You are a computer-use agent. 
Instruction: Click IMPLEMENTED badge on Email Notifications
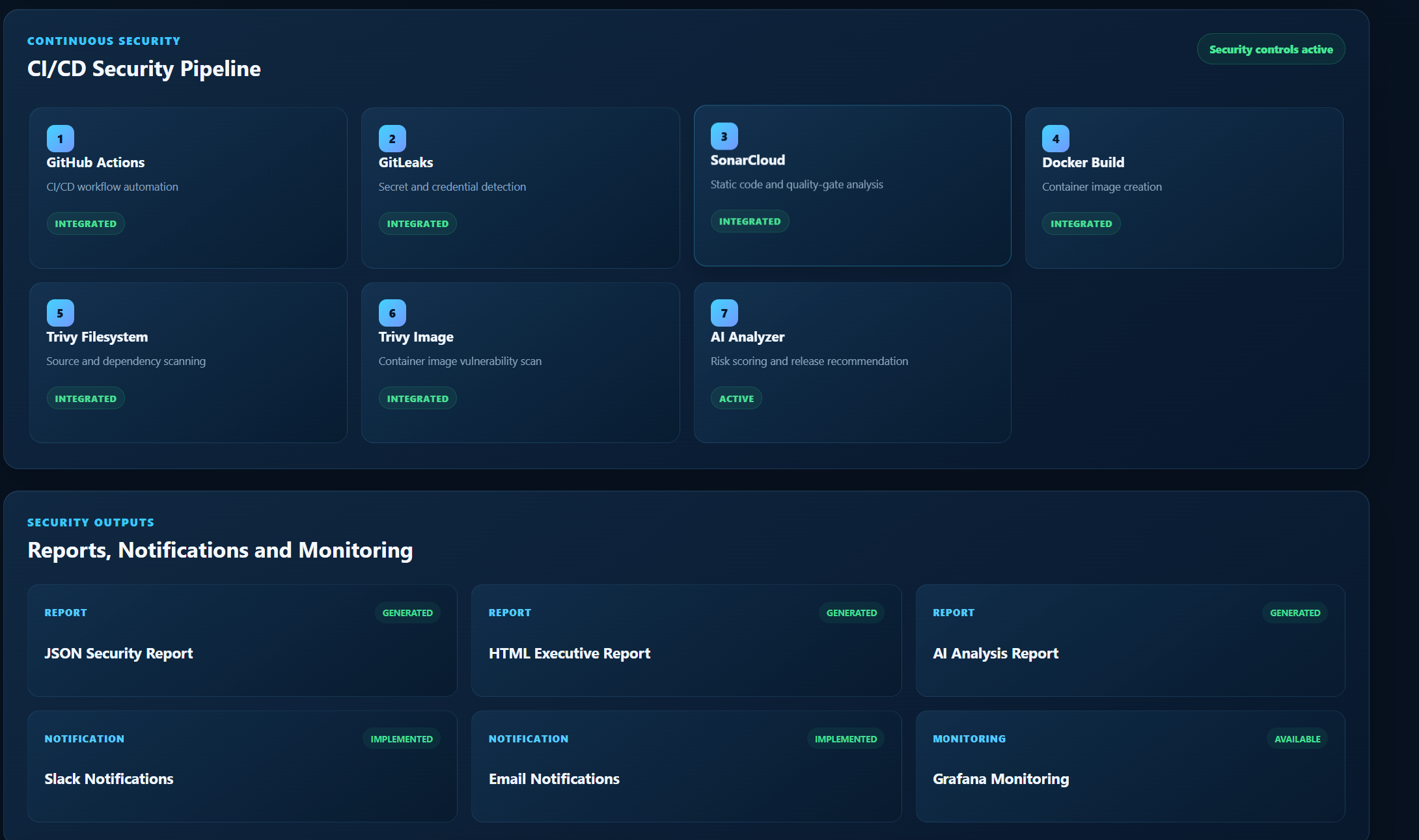(846, 739)
